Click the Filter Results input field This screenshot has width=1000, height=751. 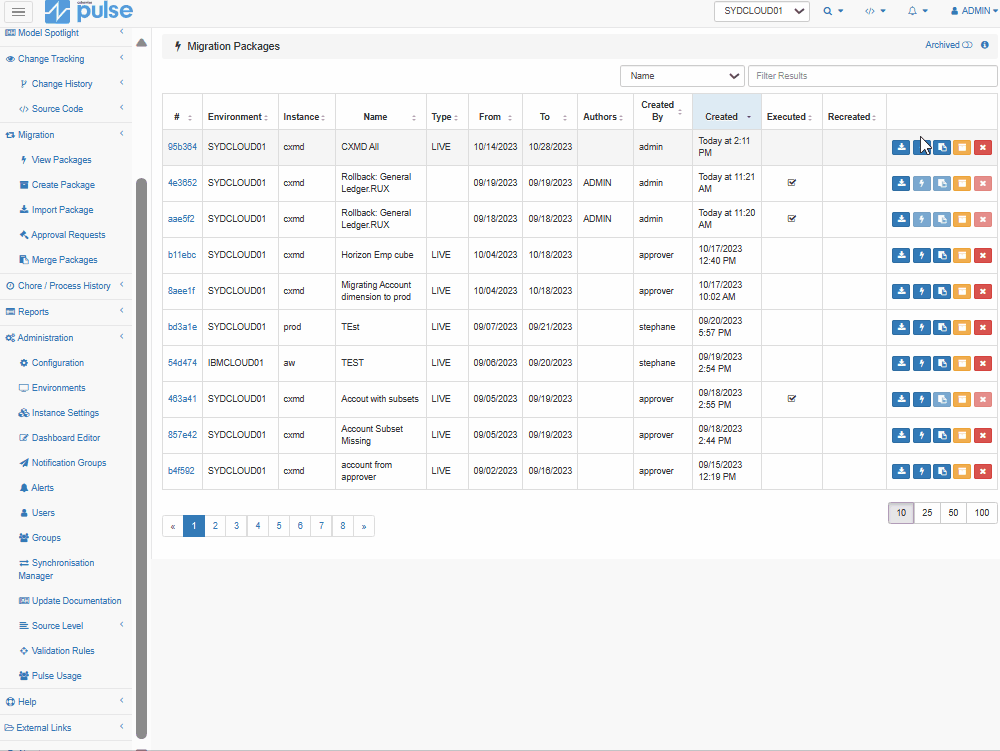872,76
